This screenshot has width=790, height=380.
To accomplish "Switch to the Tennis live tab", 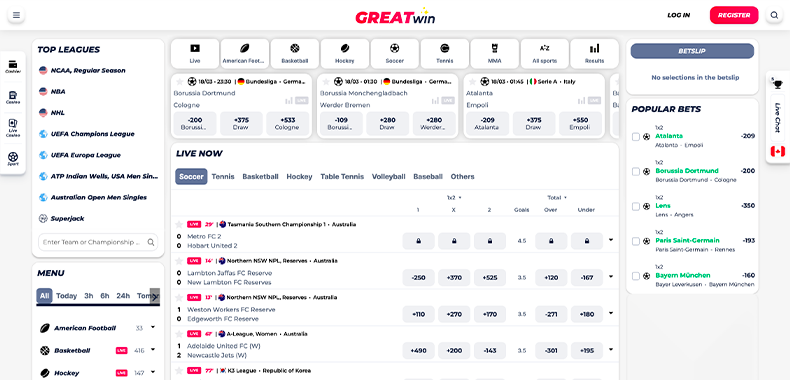I will [x=223, y=177].
